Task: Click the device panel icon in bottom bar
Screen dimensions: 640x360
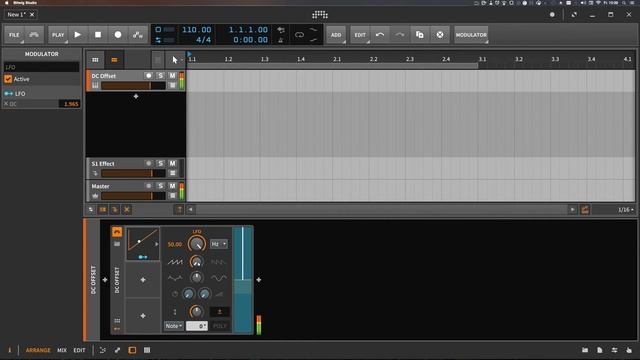Action: pyautogui.click(x=132, y=350)
